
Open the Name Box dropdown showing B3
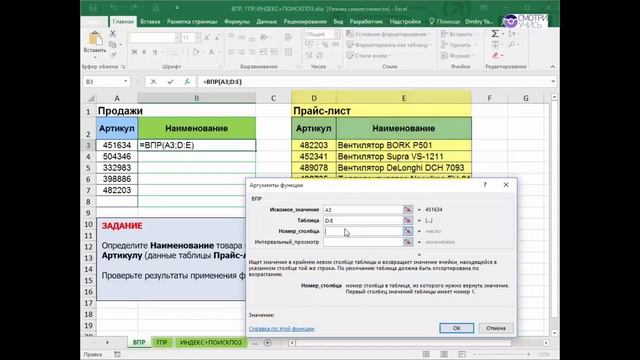(125, 82)
